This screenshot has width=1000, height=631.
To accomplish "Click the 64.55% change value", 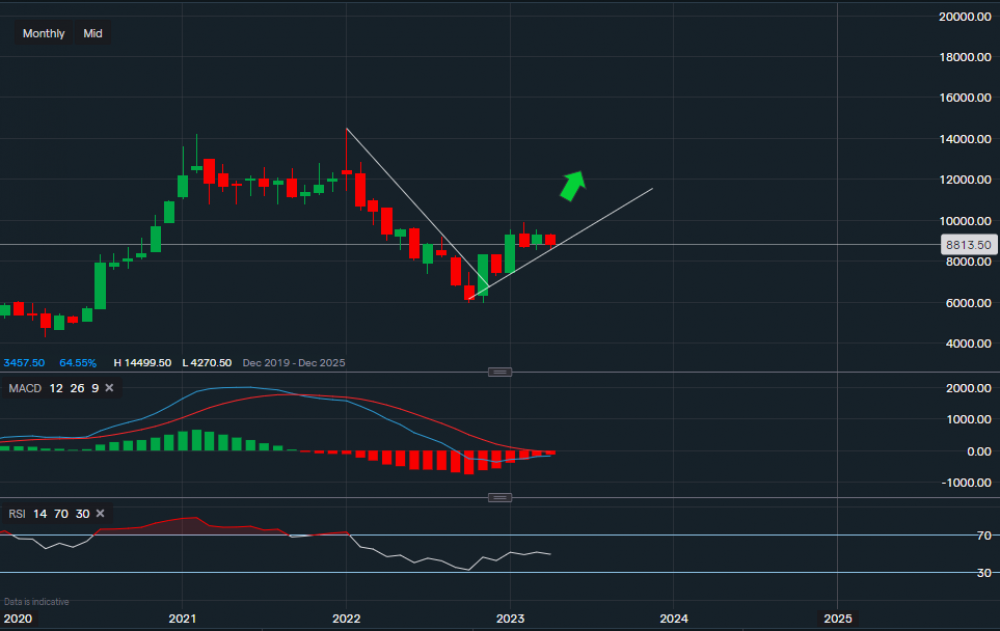I will coord(78,363).
